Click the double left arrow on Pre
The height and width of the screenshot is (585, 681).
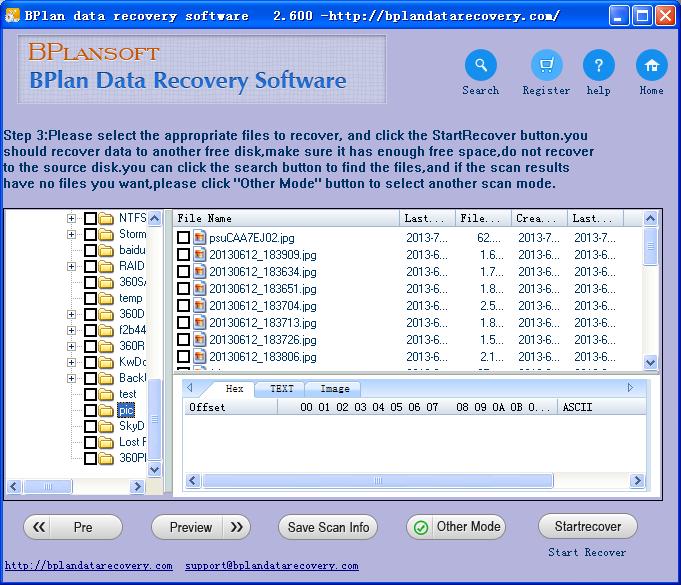[x=39, y=527]
